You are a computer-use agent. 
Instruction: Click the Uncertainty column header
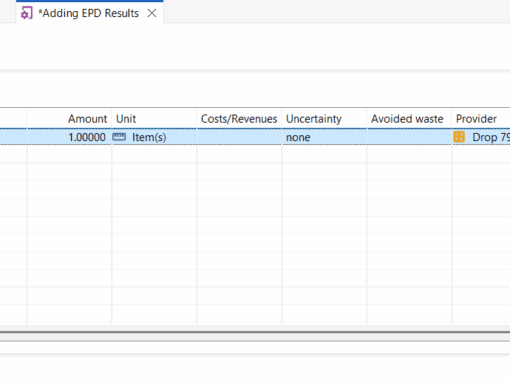coord(324,119)
